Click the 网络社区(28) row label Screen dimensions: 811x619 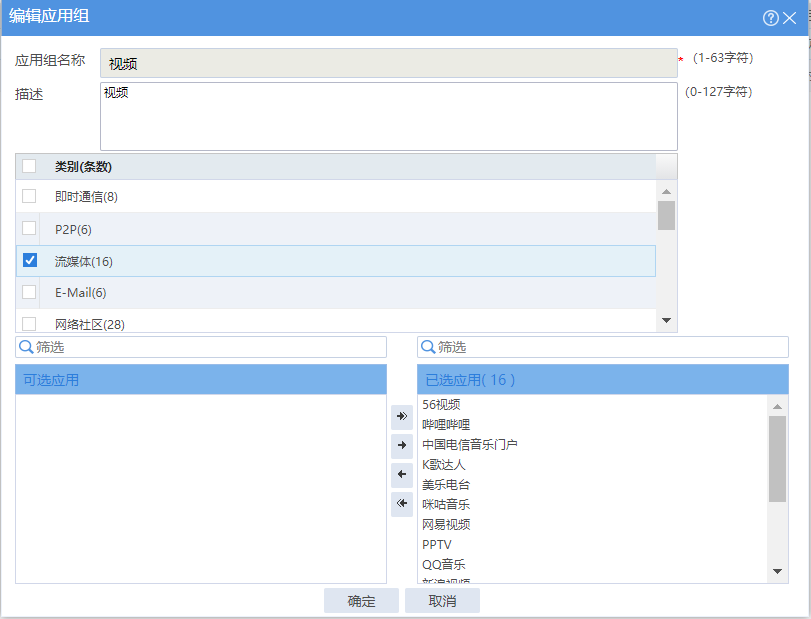point(90,325)
